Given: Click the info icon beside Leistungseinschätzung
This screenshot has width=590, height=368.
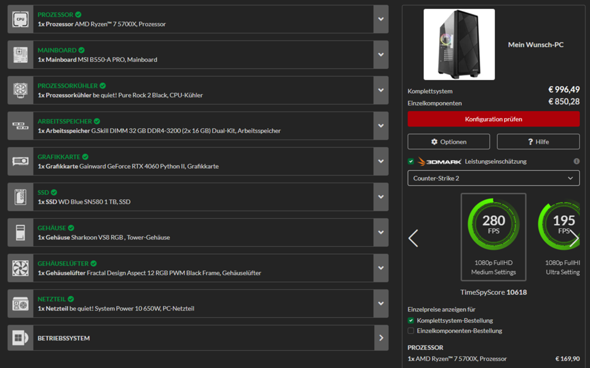Looking at the screenshot, I should [576, 161].
